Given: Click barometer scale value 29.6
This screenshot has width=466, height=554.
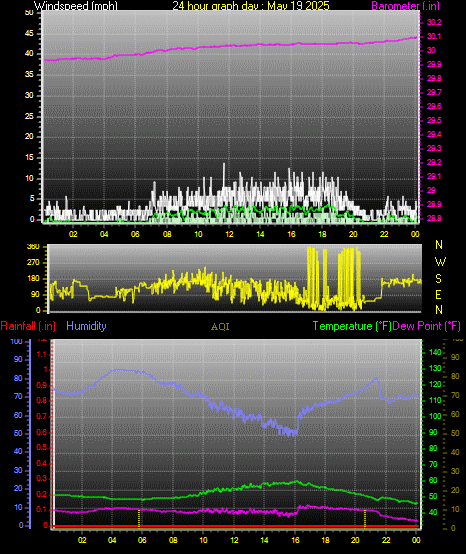Looking at the screenshot, I should click(x=434, y=106).
